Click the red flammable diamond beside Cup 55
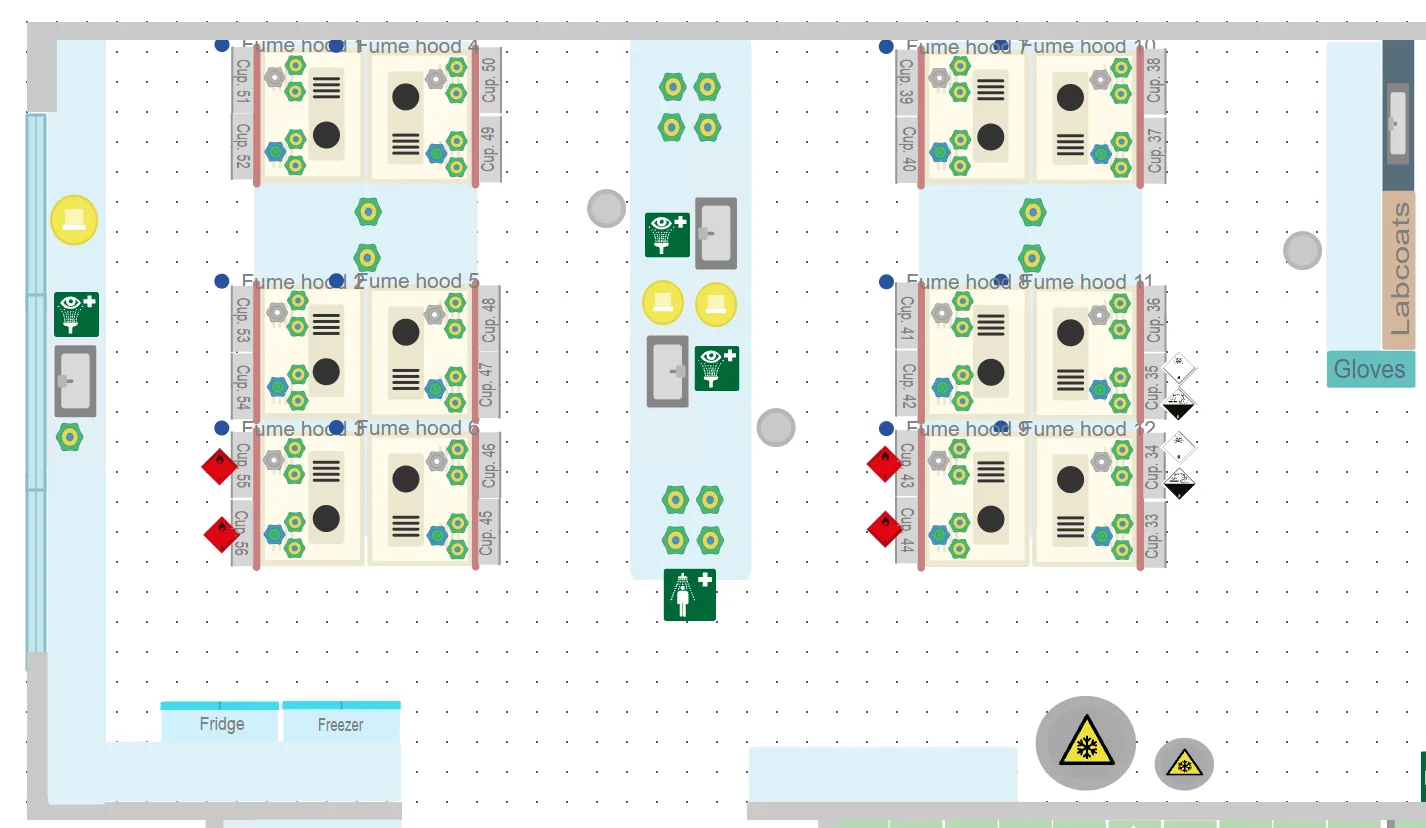1426x828 pixels. 219,467
